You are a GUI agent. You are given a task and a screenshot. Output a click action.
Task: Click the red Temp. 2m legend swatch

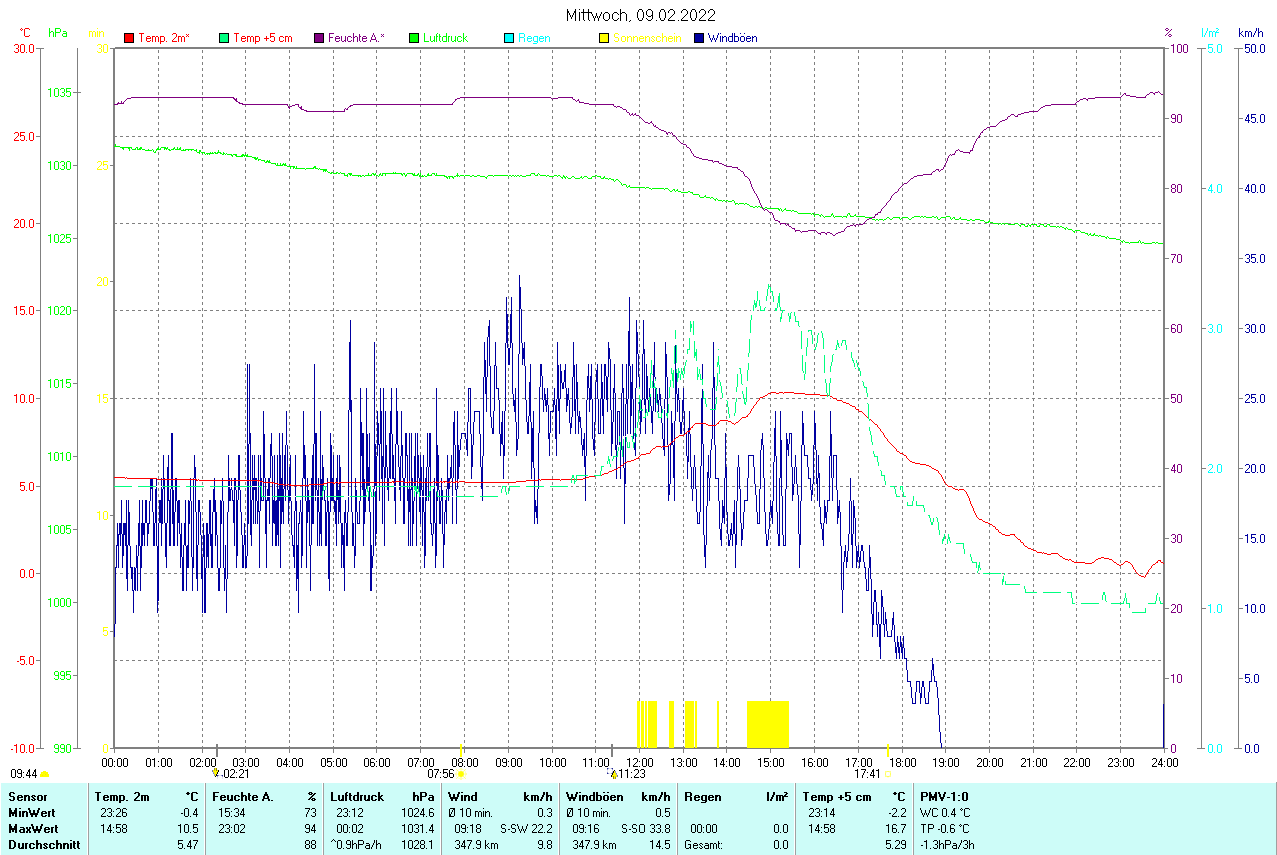pos(129,38)
